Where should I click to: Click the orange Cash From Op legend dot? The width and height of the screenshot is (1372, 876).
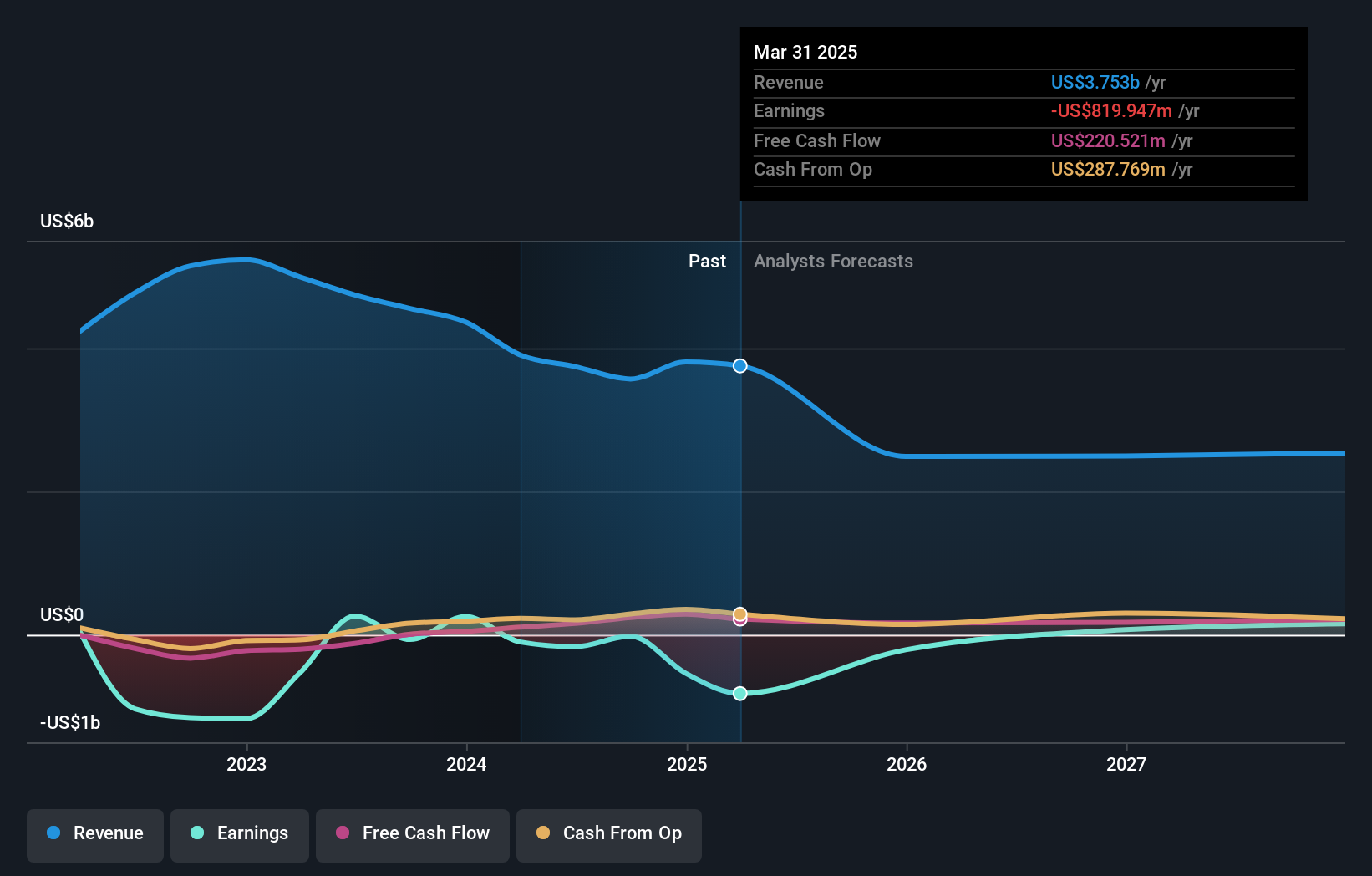click(543, 833)
